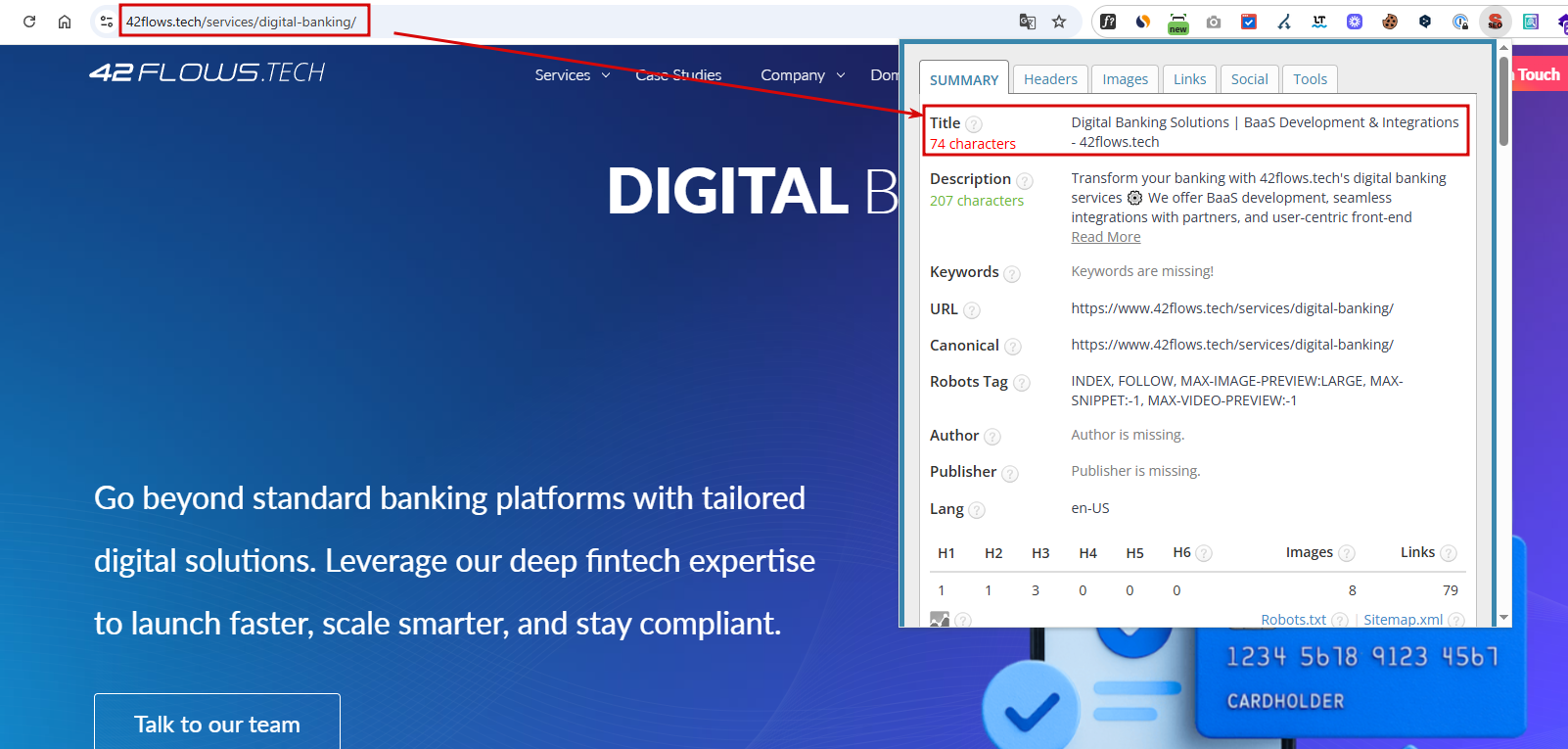Open the Sitemap.xml link
Viewport: 1568px width, 749px height.
[x=1403, y=620]
